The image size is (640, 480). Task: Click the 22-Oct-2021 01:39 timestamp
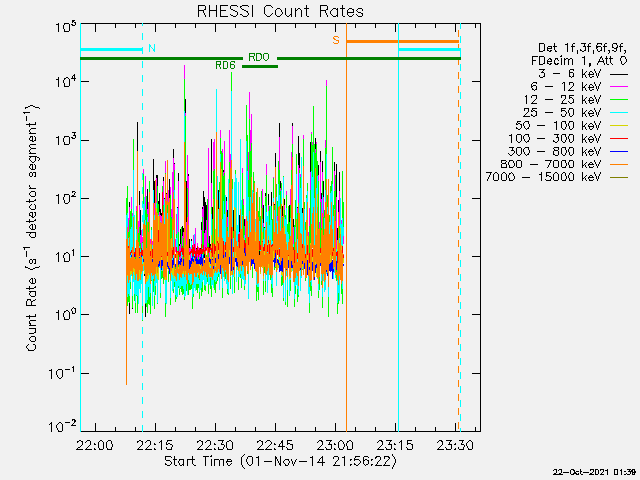pyautogui.click(x=594, y=472)
